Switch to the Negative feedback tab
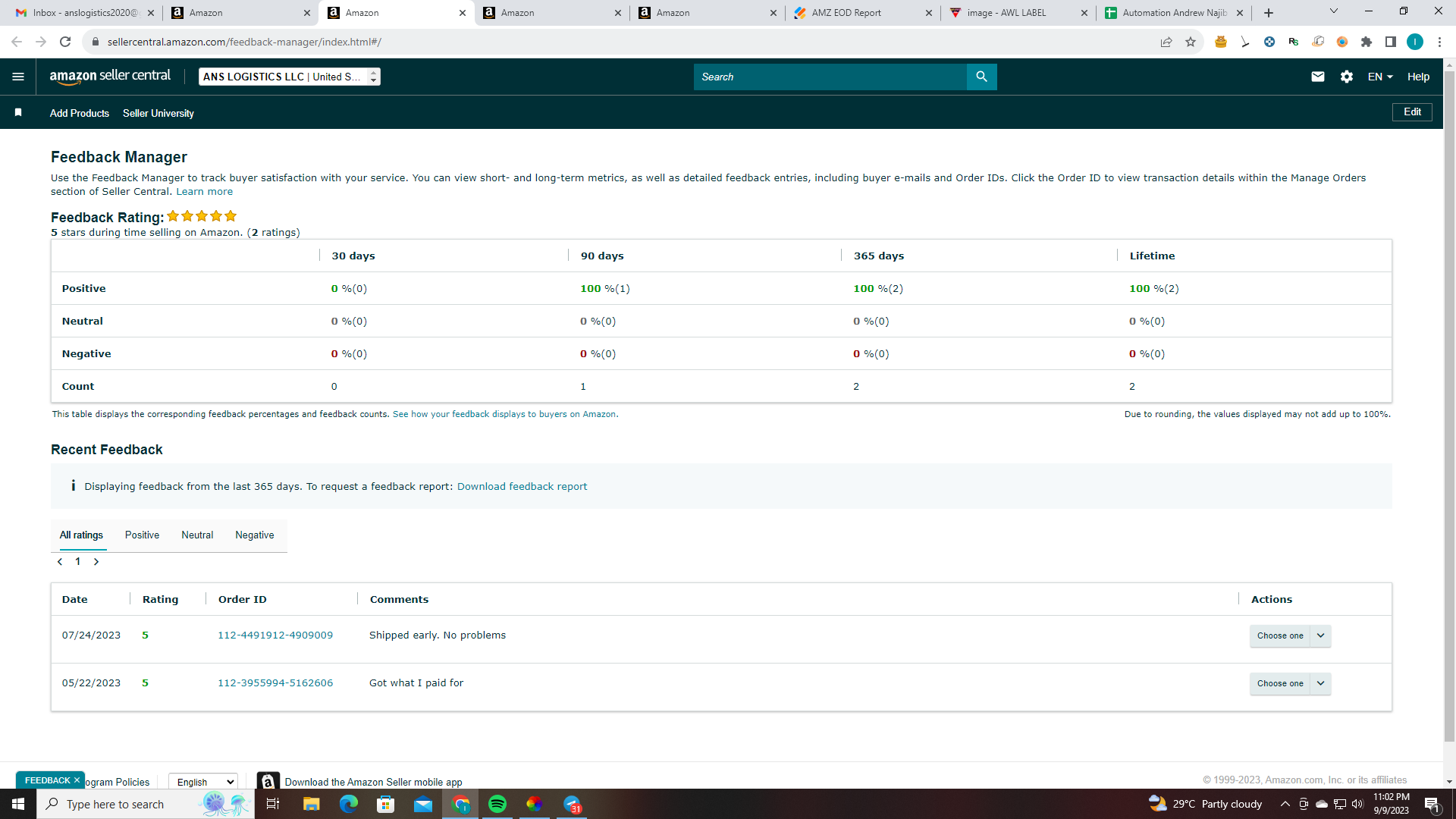This screenshot has width=1456, height=819. click(x=255, y=535)
